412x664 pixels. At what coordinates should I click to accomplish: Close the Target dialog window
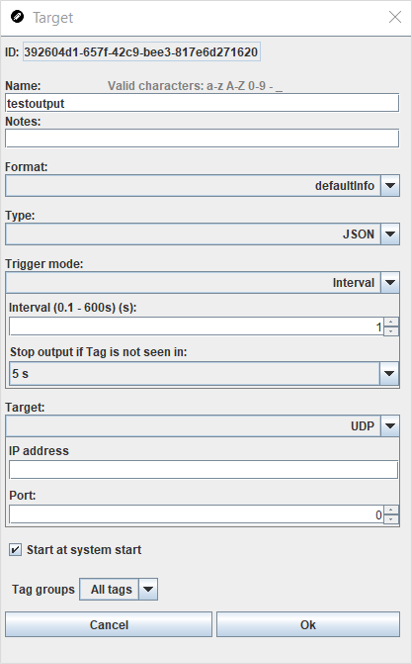[395, 17]
